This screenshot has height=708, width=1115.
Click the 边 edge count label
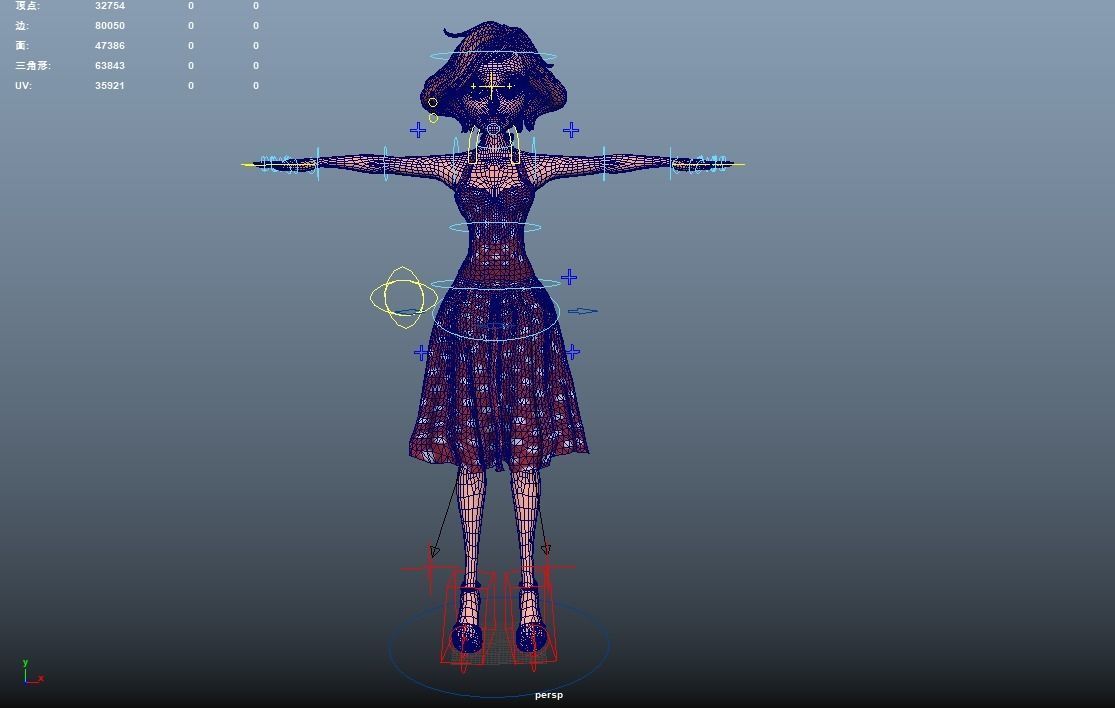pyautogui.click(x=22, y=26)
